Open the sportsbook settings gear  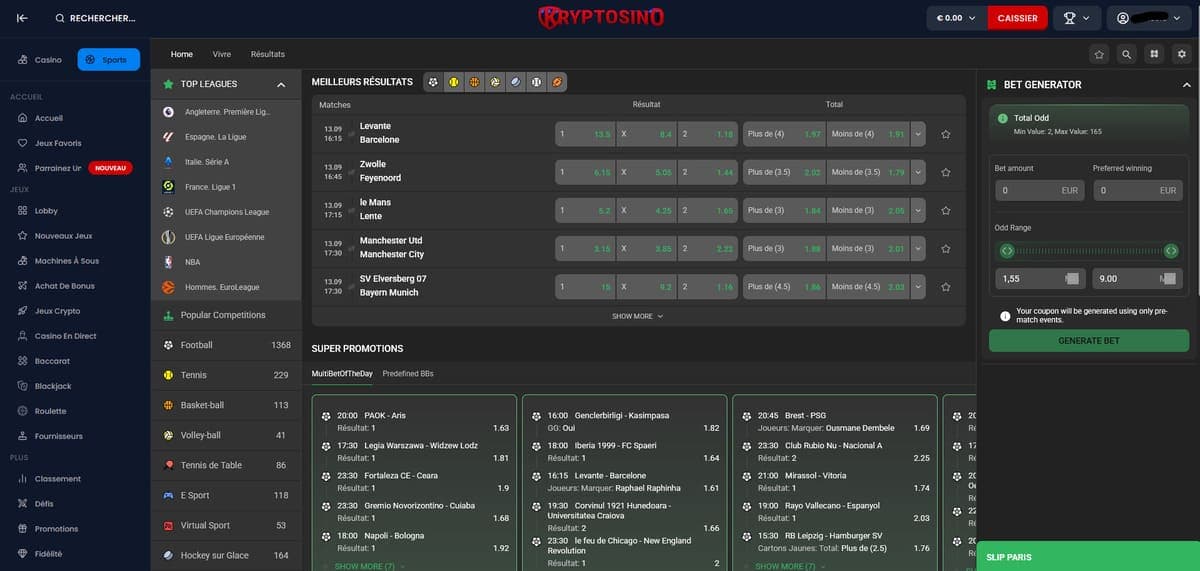1181,54
